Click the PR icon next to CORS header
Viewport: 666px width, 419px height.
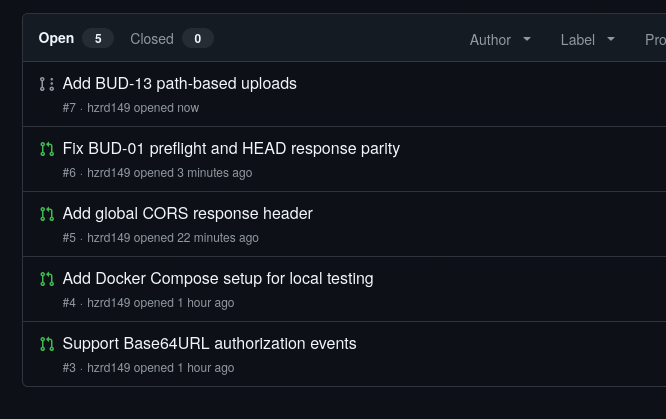coord(47,214)
